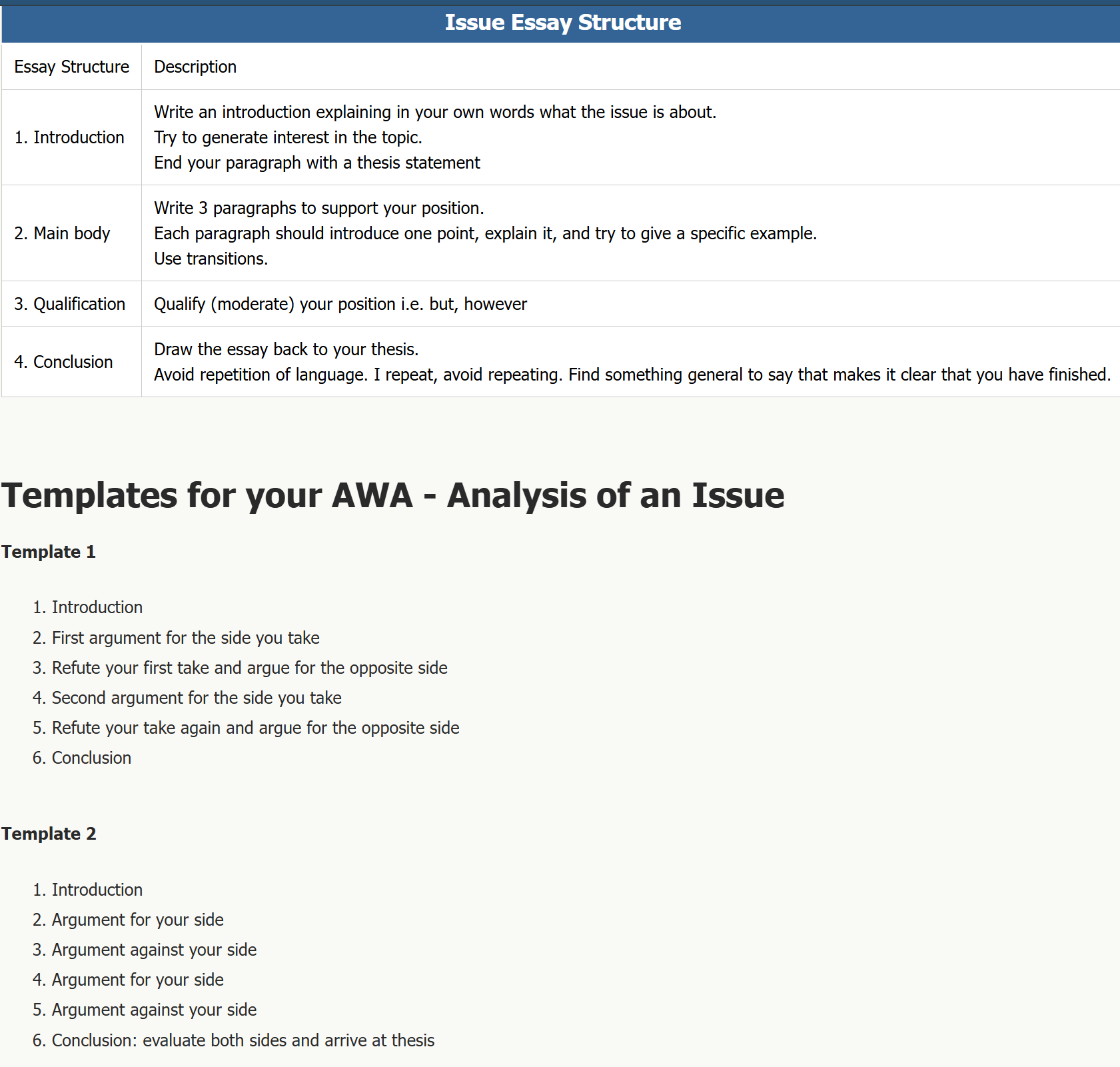Click 'Each paragraph should introduce one point' line
The height and width of the screenshot is (1067, 1120).
coord(486,233)
